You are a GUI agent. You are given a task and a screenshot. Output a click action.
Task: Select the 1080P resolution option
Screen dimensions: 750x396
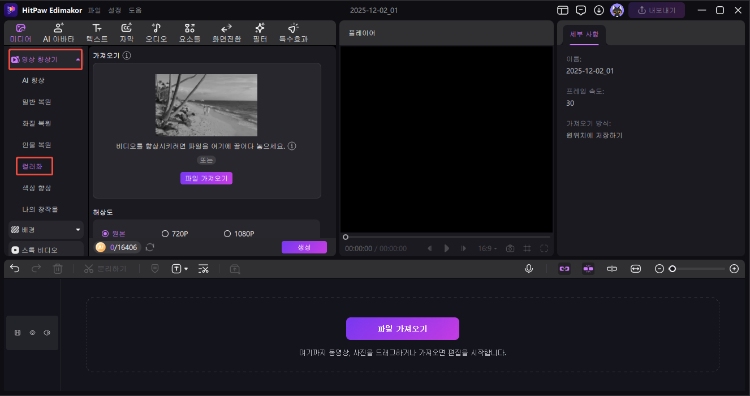point(239,234)
